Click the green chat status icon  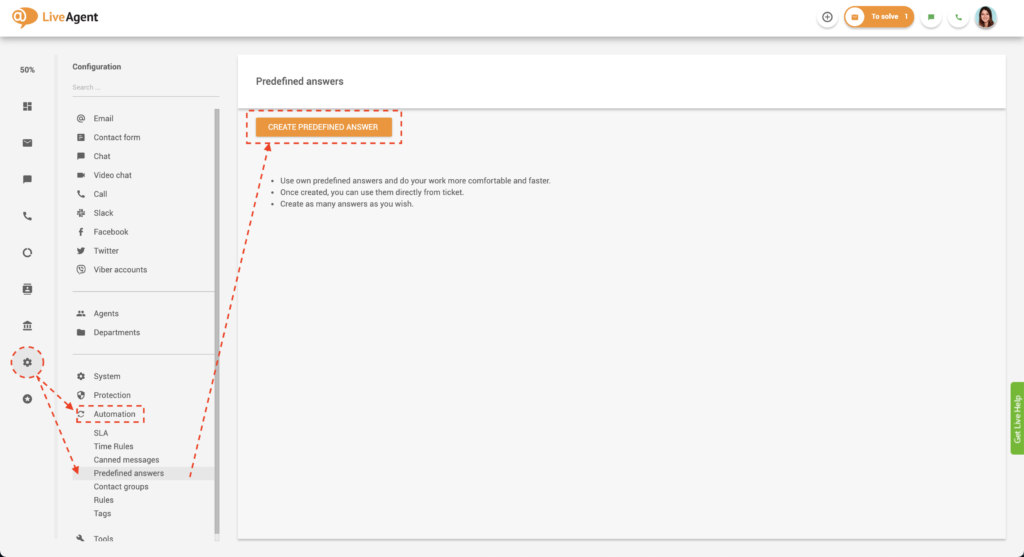pos(931,17)
